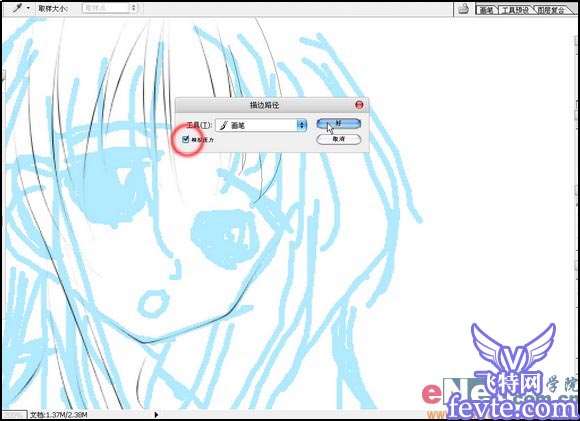Switch to the 图层复合 palette tab
This screenshot has width=580, height=421.
[x=550, y=10]
